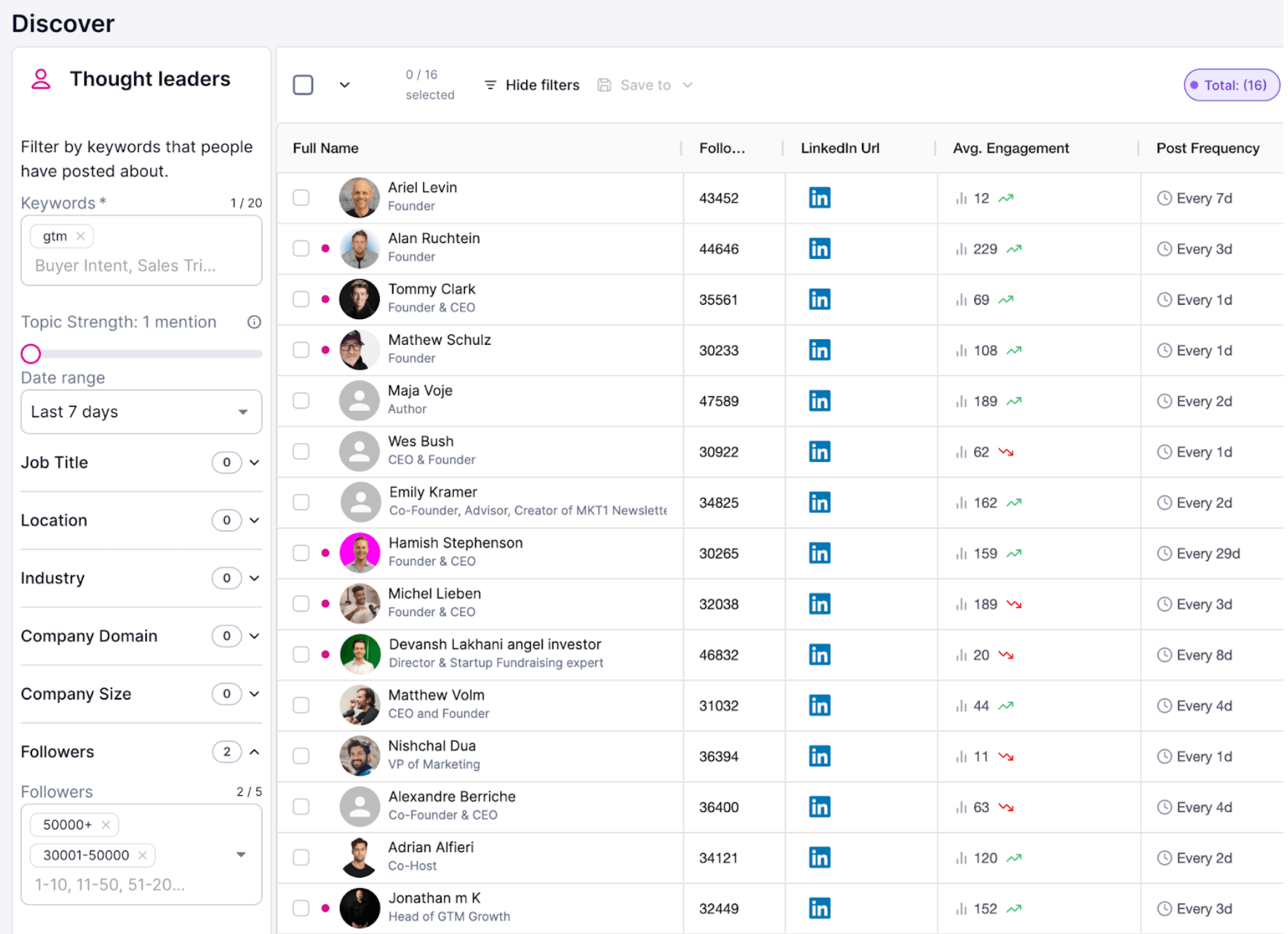The width and height of the screenshot is (1288, 934).
Task: Open the Save to dropdown
Action: 645,85
